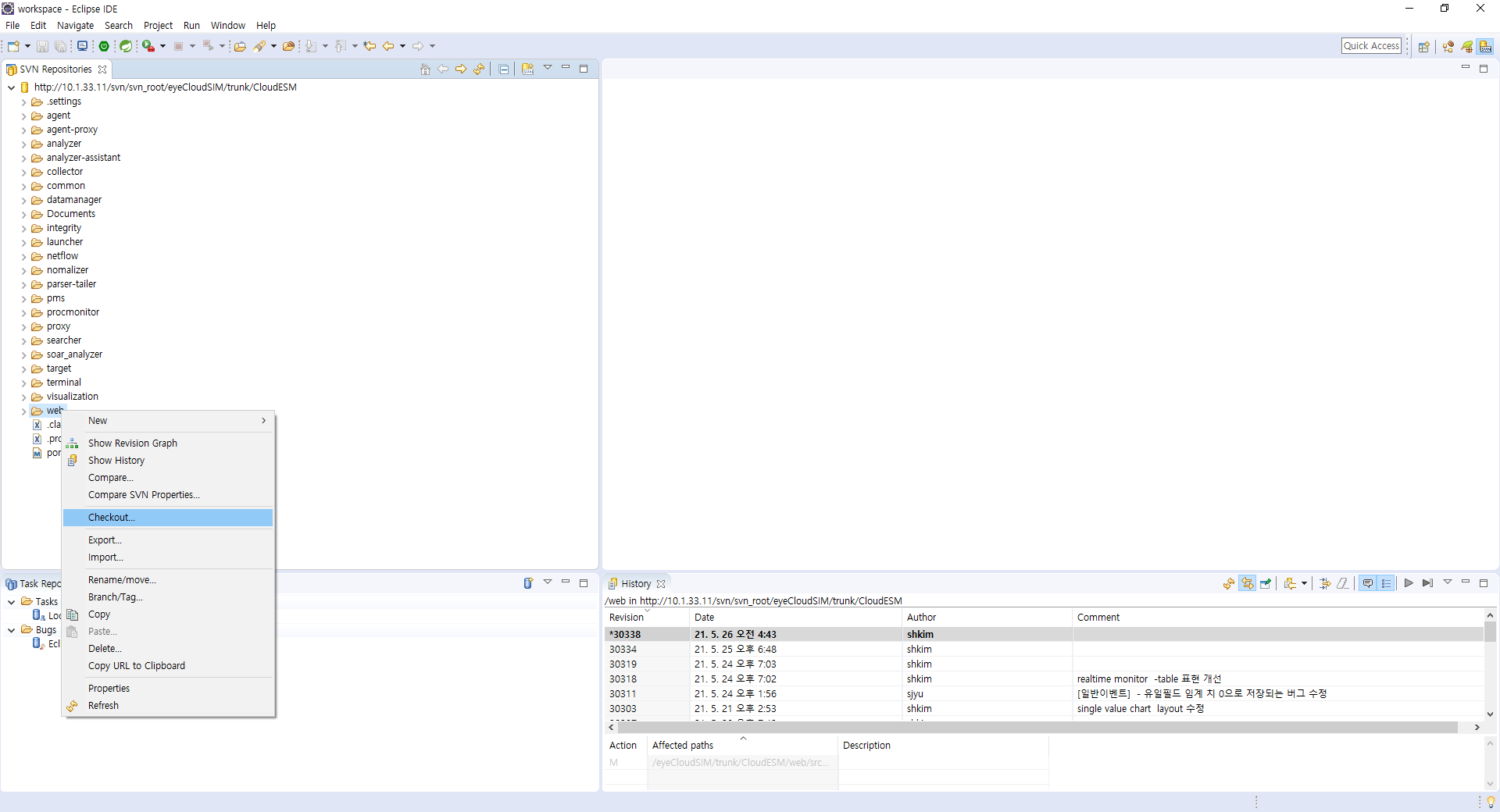Click the Refresh icon in History toolbar
The image size is (1500, 812).
(x=1229, y=583)
